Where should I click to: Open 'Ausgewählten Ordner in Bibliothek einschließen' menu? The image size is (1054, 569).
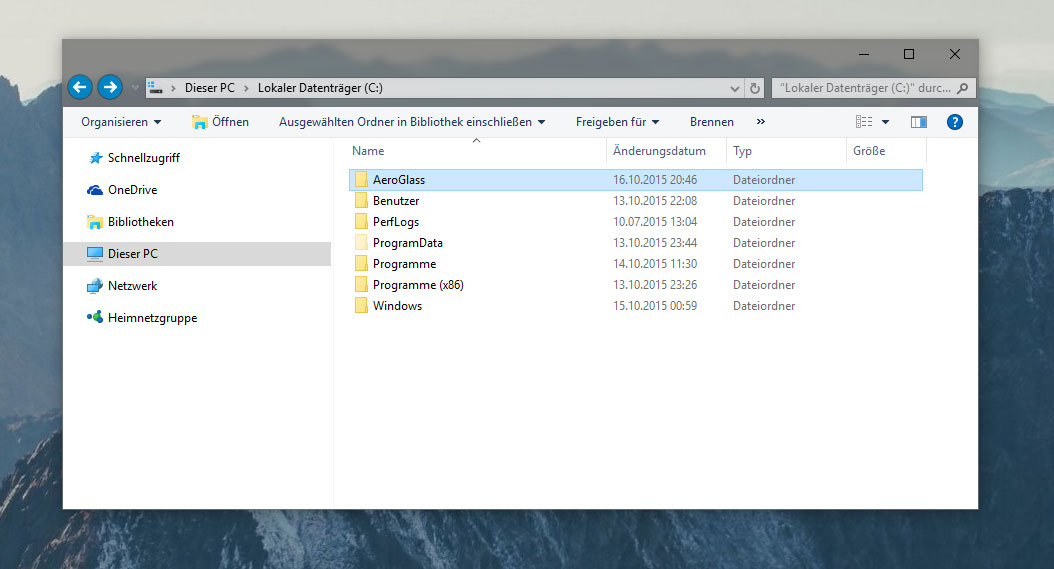coord(412,122)
